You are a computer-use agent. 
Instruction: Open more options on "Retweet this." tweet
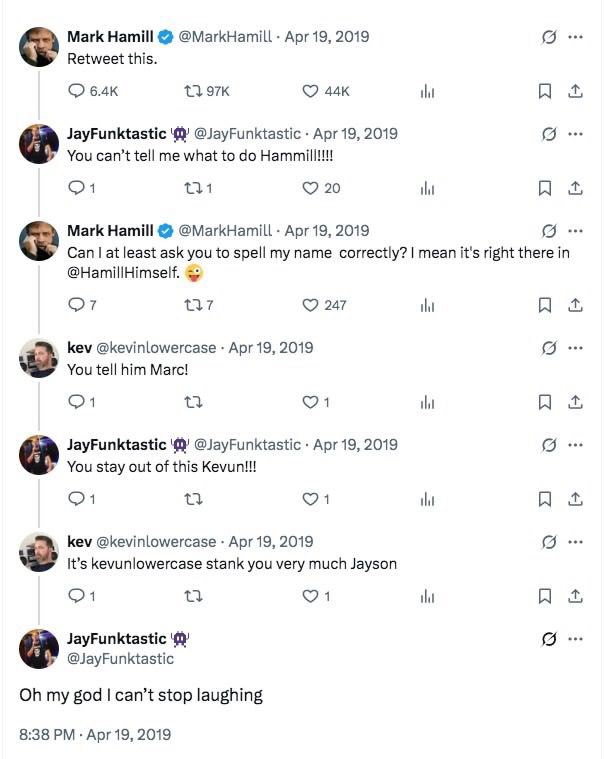575,37
